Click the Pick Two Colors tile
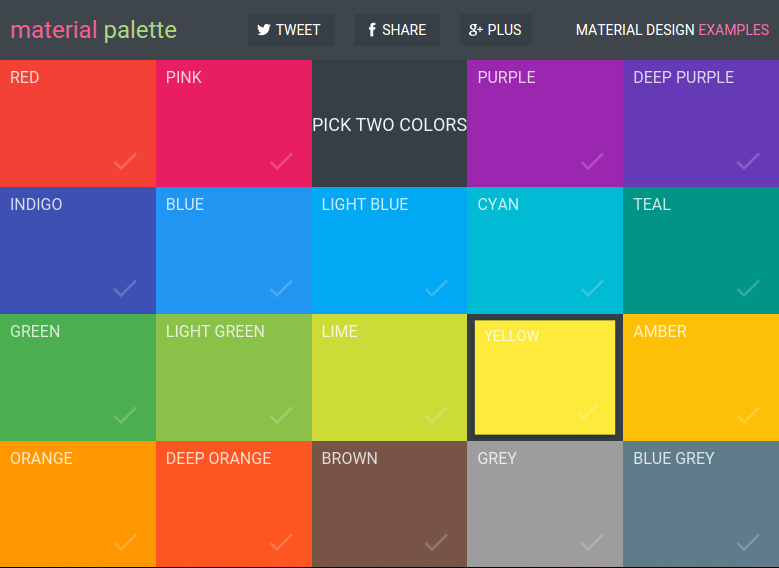This screenshot has height=568, width=779. [389, 124]
